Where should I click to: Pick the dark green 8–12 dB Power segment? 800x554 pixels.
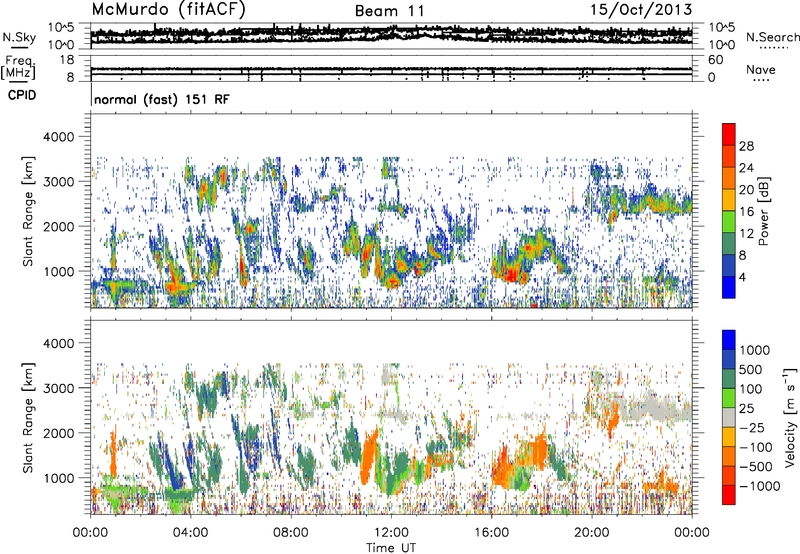click(729, 244)
